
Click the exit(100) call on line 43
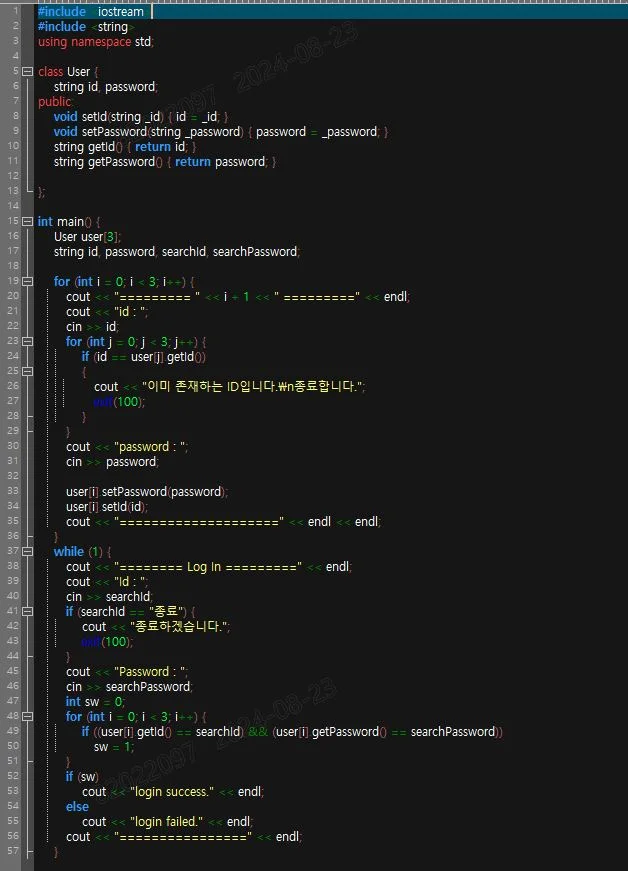(107, 642)
